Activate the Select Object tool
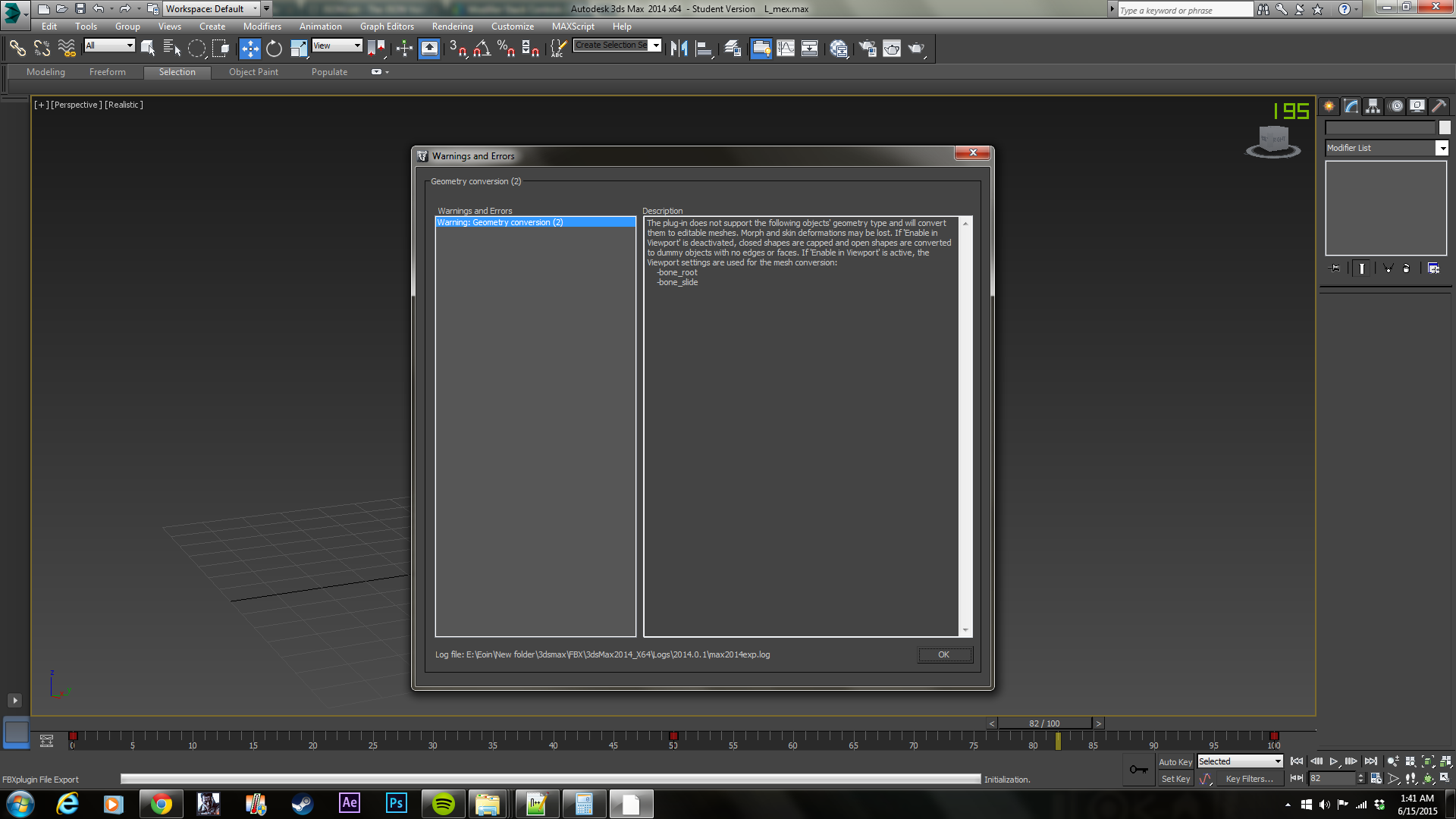 click(x=148, y=49)
